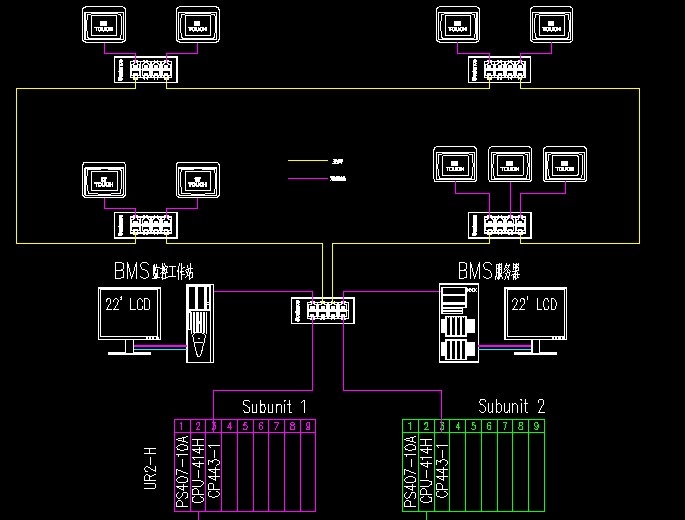
Task: Select the middle TOUCH panel in the group of three
Action: click(x=510, y=164)
